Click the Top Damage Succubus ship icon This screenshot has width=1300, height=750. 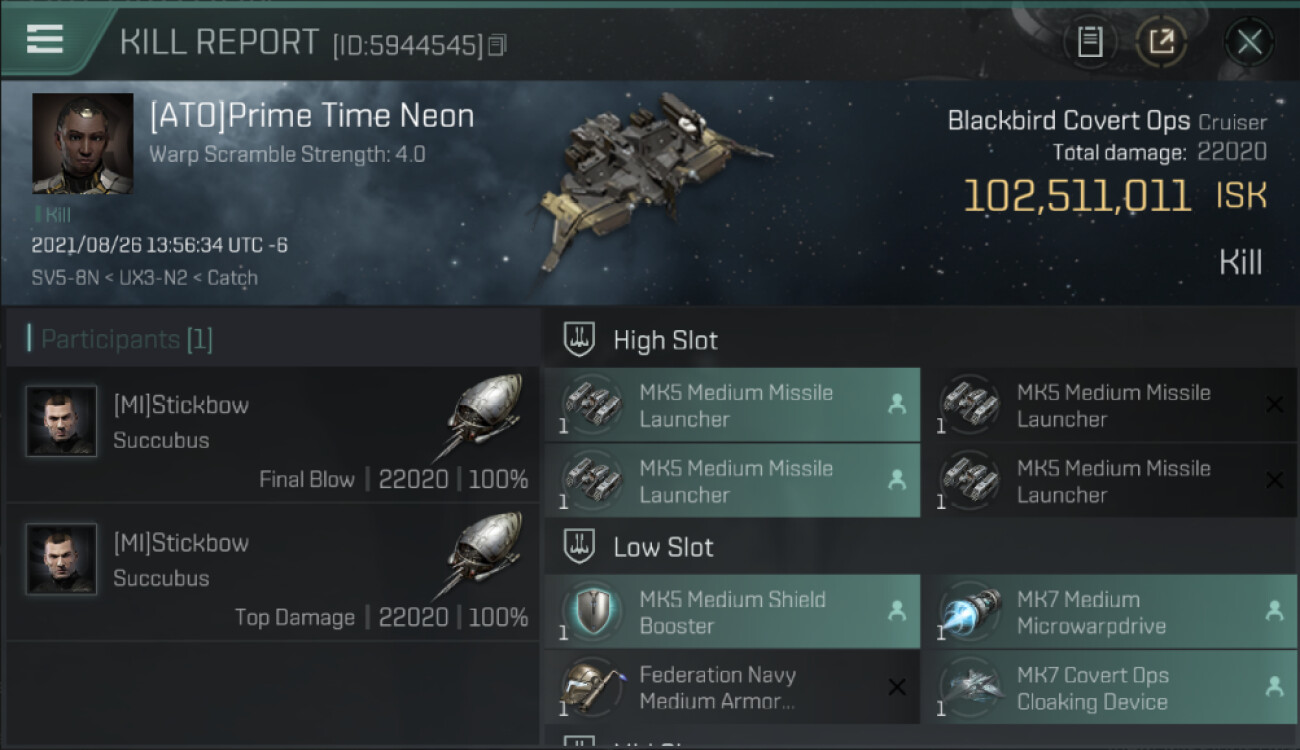pyautogui.click(x=484, y=554)
